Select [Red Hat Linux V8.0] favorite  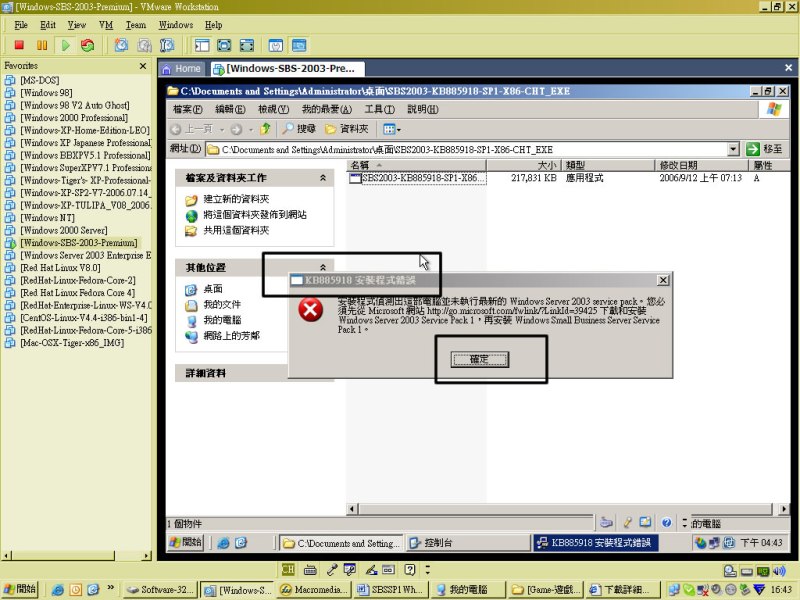pos(60,268)
